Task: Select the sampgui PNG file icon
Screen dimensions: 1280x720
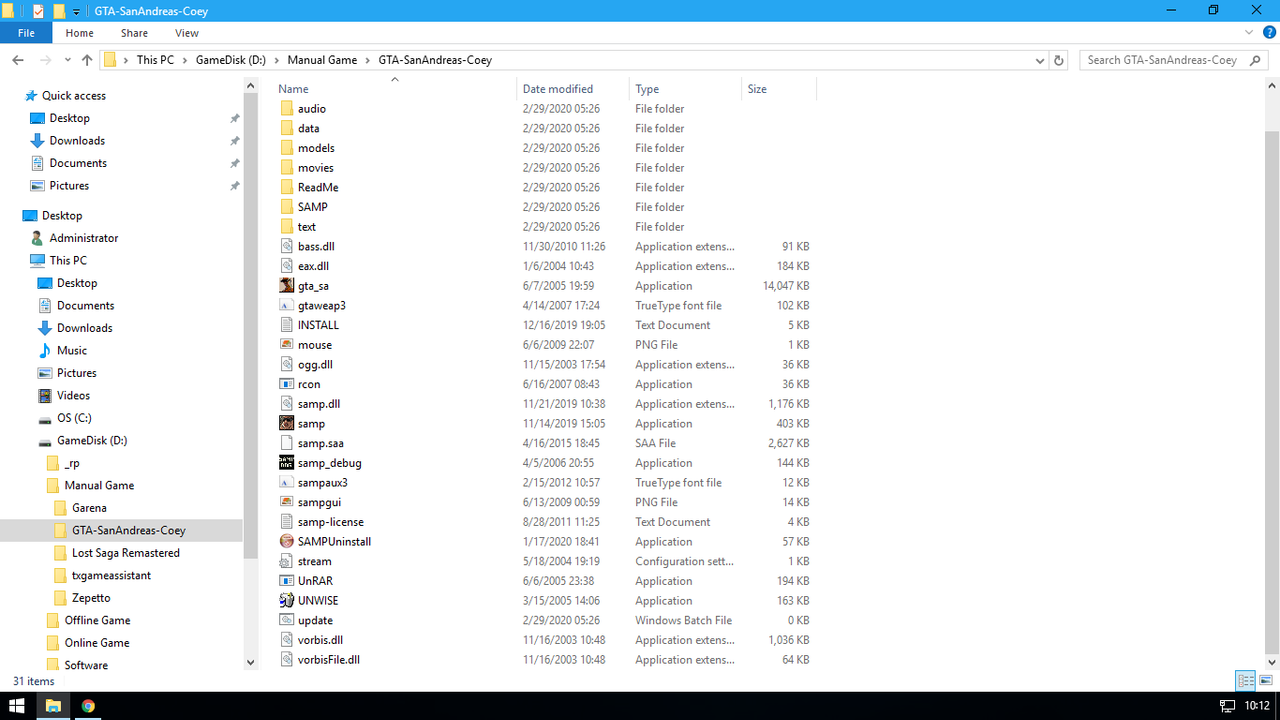Action: point(287,502)
